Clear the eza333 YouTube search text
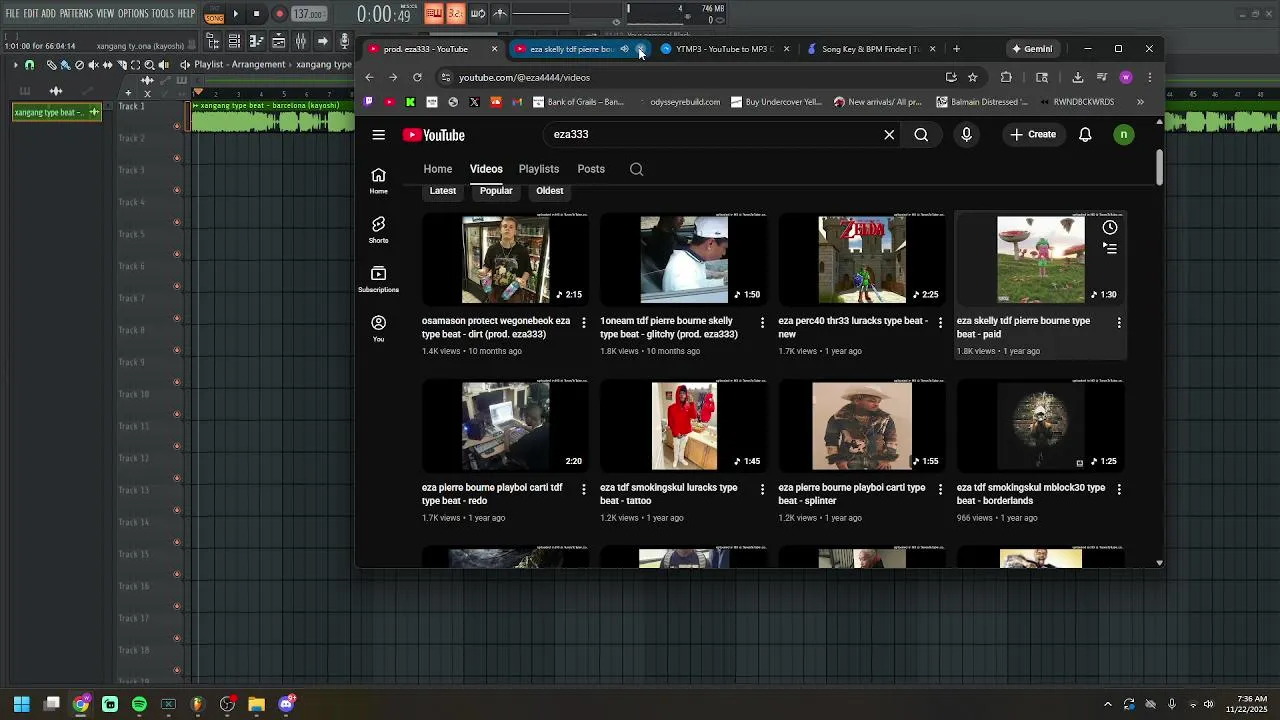Screen dimensions: 1280x720 [x=889, y=135]
